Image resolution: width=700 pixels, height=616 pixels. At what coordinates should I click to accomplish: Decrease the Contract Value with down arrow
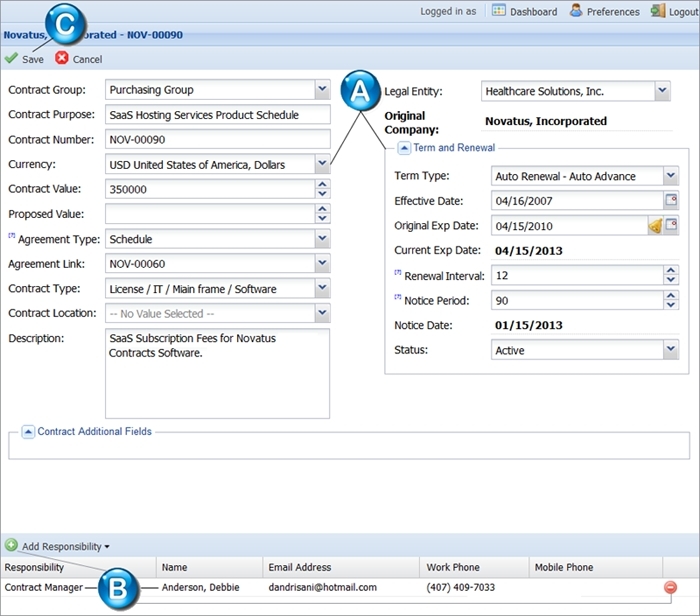coord(322,194)
